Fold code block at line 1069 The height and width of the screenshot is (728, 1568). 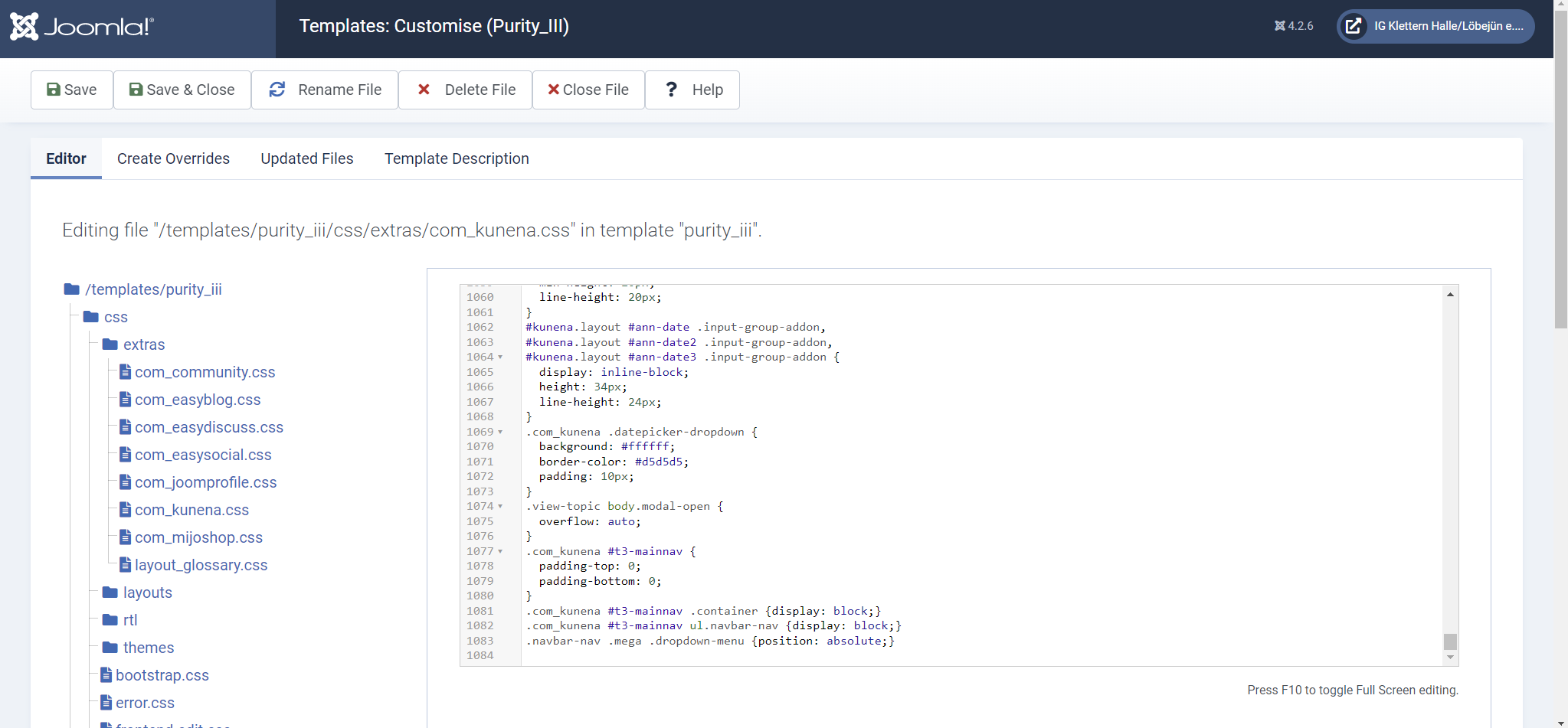pos(500,433)
